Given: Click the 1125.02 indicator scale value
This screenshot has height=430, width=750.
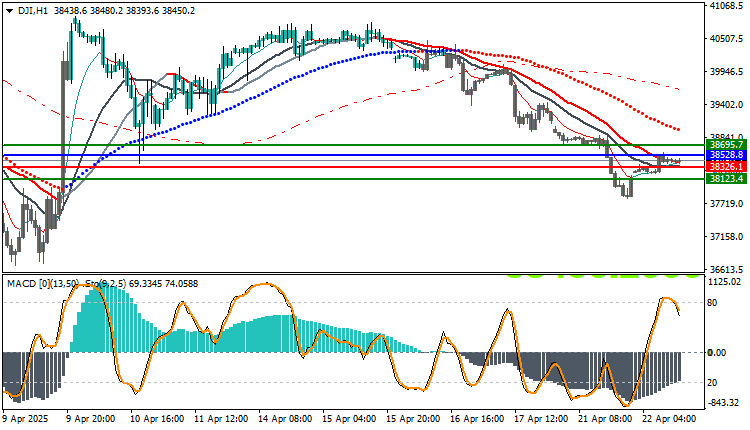Looking at the screenshot, I should point(726,282).
